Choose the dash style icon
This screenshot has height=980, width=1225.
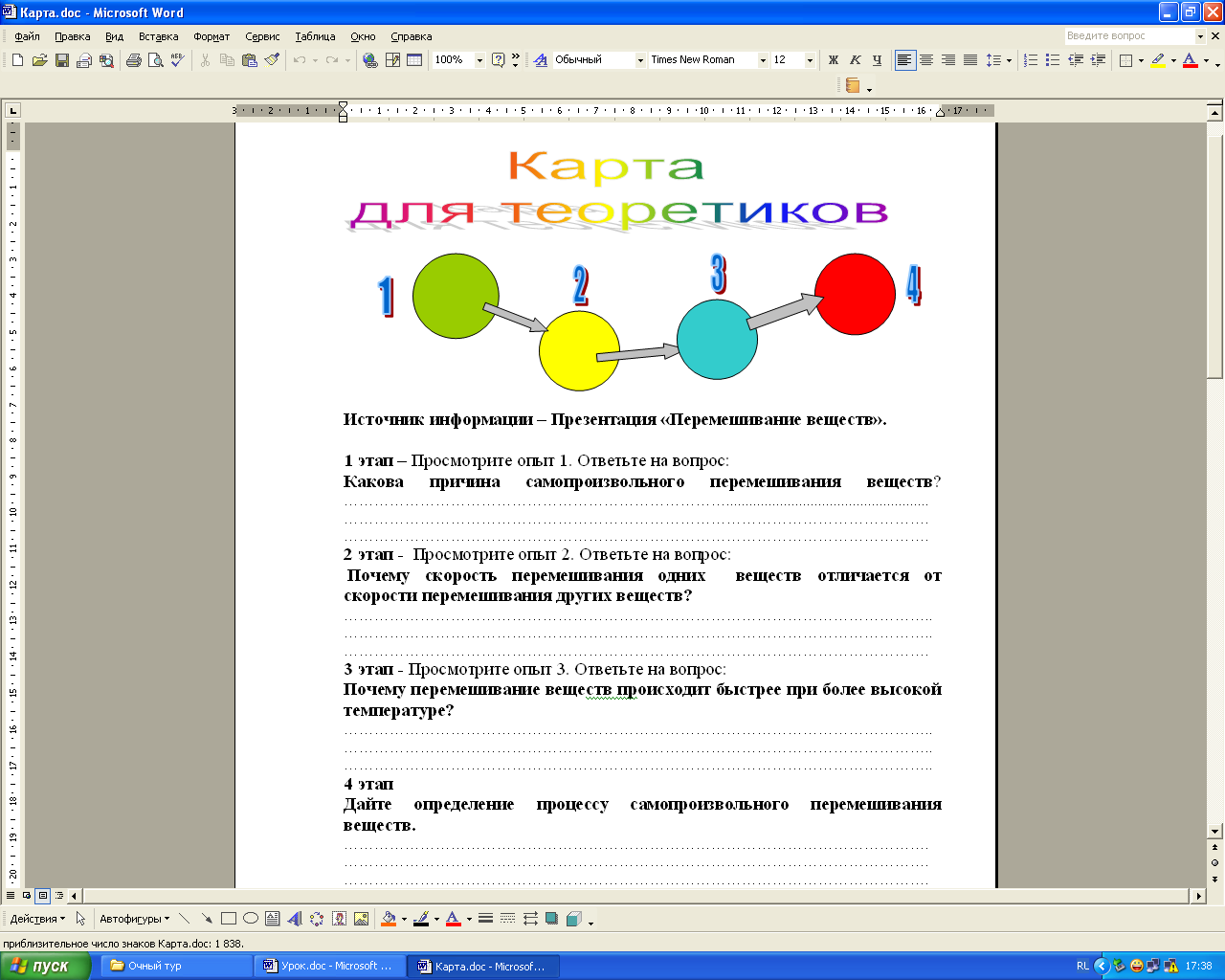pos(507,919)
